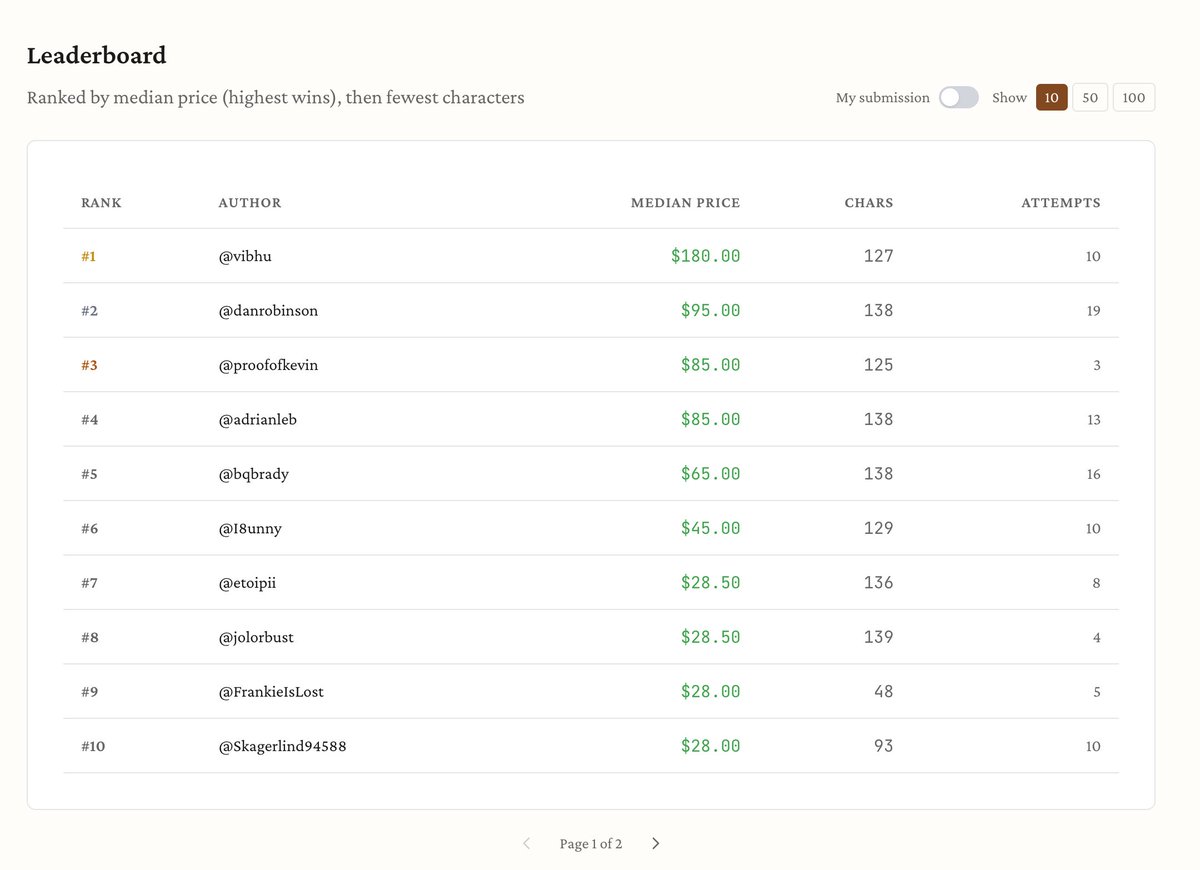Open author @proofofkevin
The height and width of the screenshot is (870, 1200).
[268, 365]
